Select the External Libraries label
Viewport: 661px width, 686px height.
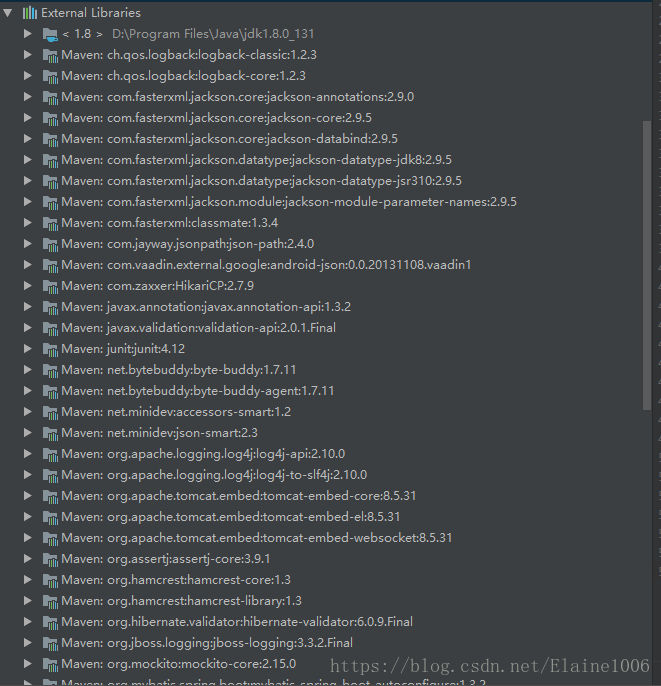click(91, 13)
